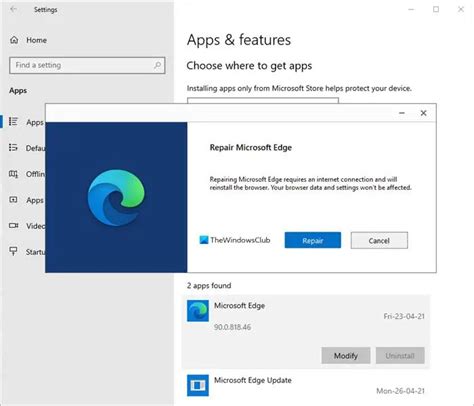Focus the Find a setting search box

coord(87,65)
